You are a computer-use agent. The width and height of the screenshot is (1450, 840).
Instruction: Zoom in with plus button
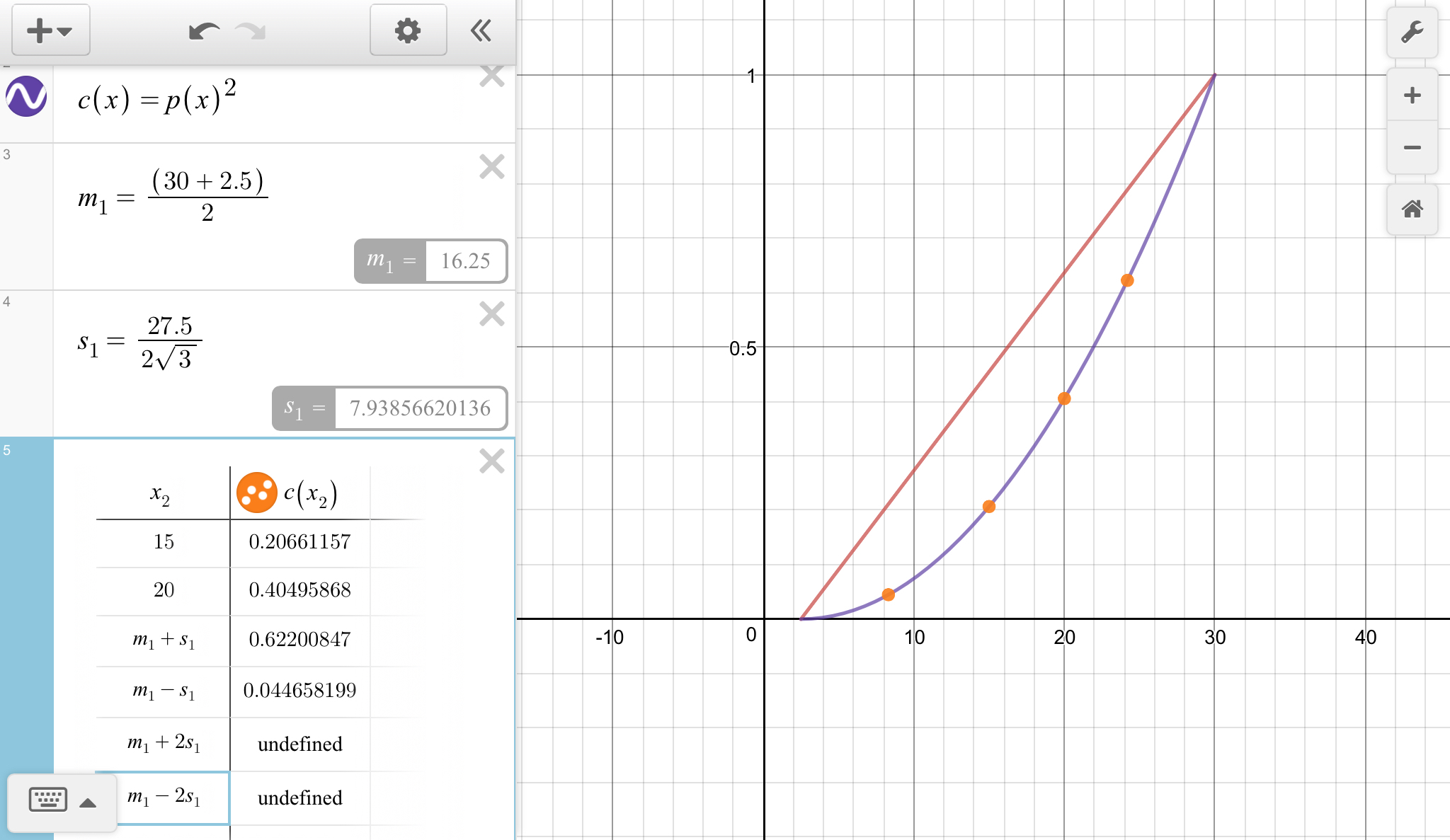[1412, 96]
